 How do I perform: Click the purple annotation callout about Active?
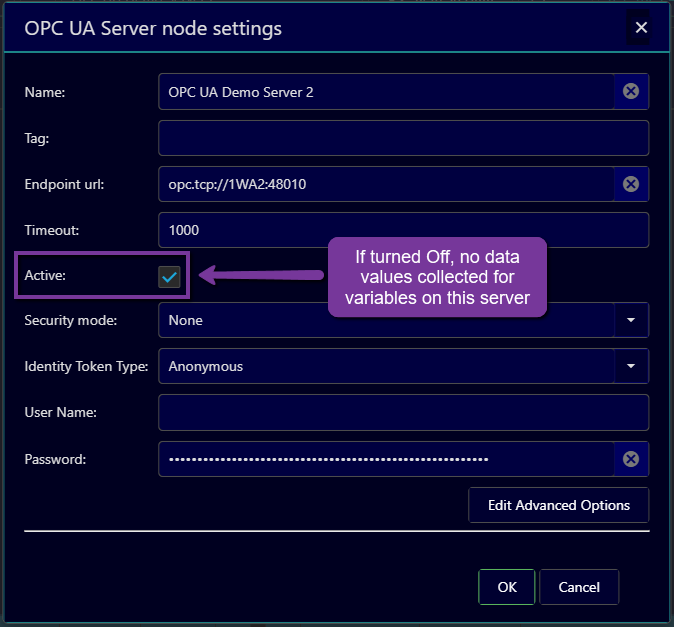[438, 277]
